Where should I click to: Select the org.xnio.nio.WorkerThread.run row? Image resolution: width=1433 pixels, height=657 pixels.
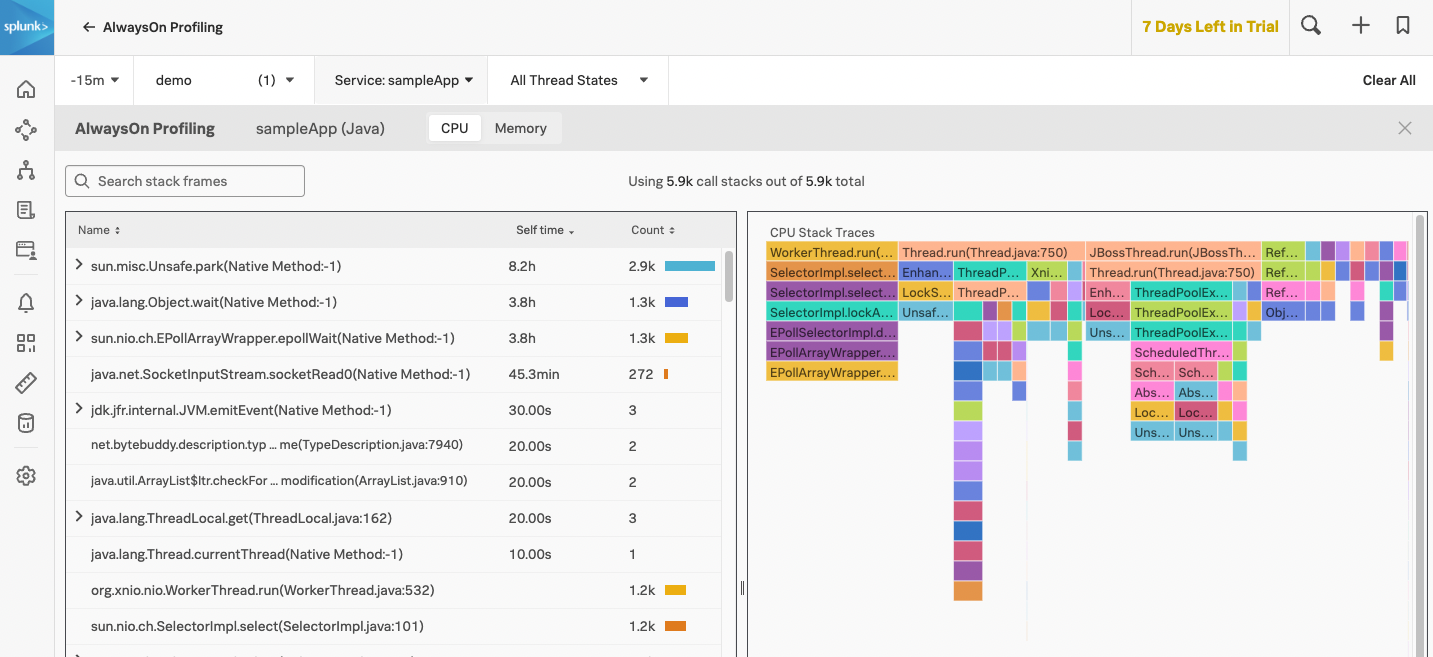pos(394,590)
